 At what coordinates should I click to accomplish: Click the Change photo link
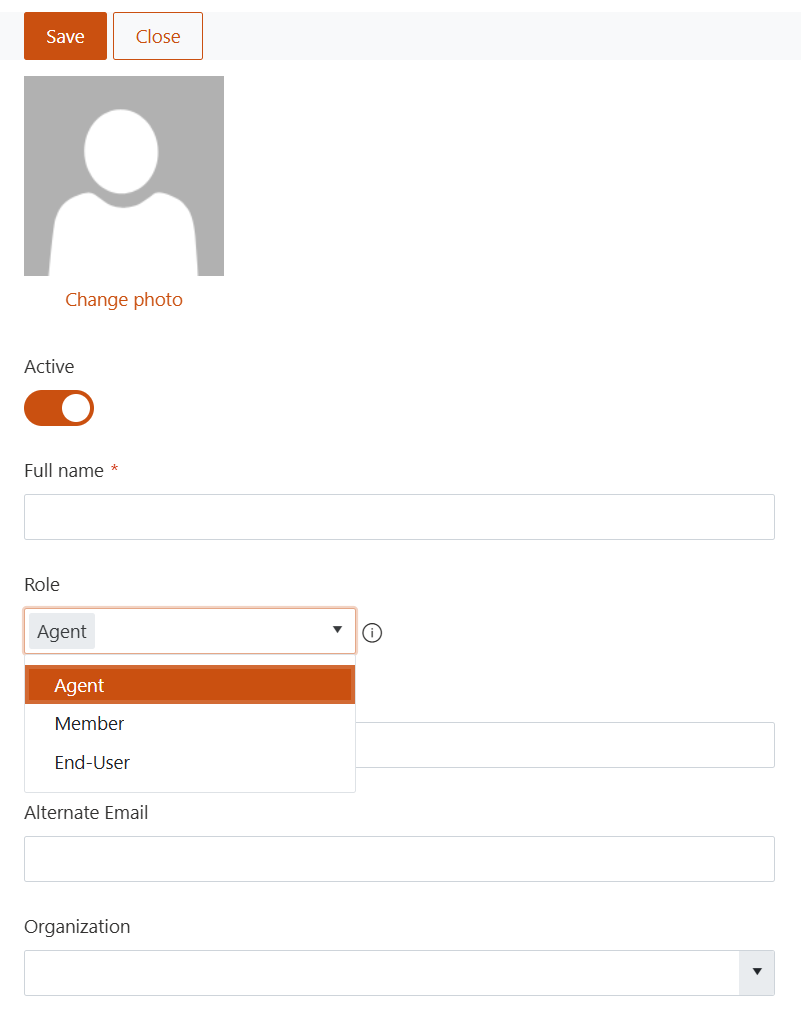(x=123, y=299)
